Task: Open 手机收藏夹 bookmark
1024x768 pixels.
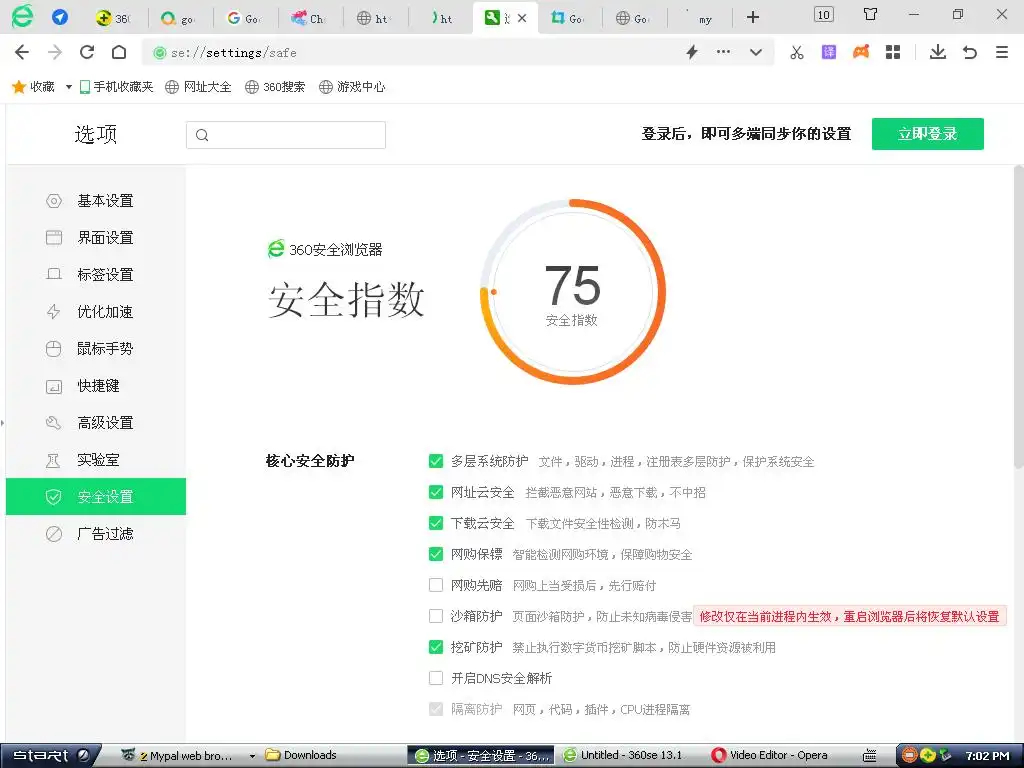Action: pyautogui.click(x=116, y=87)
